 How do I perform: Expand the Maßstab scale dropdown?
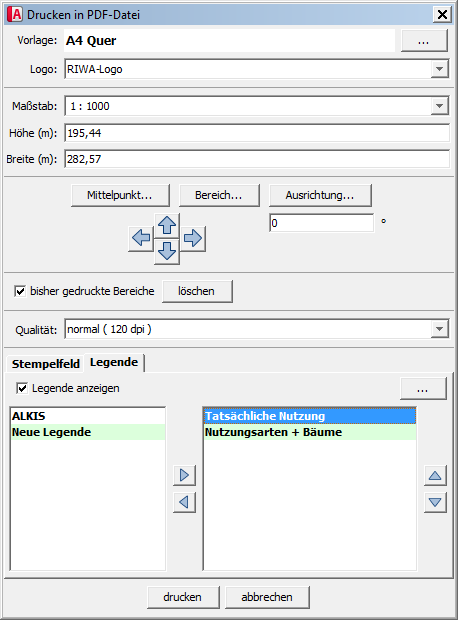(439, 106)
